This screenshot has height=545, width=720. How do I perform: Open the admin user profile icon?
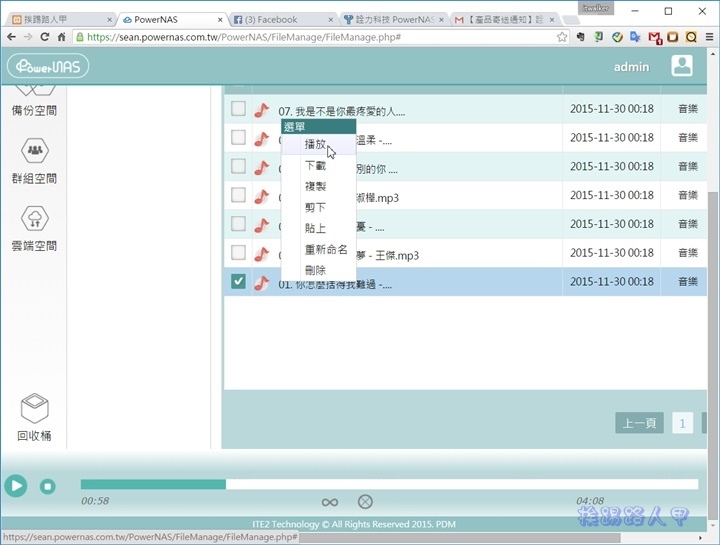[682, 67]
